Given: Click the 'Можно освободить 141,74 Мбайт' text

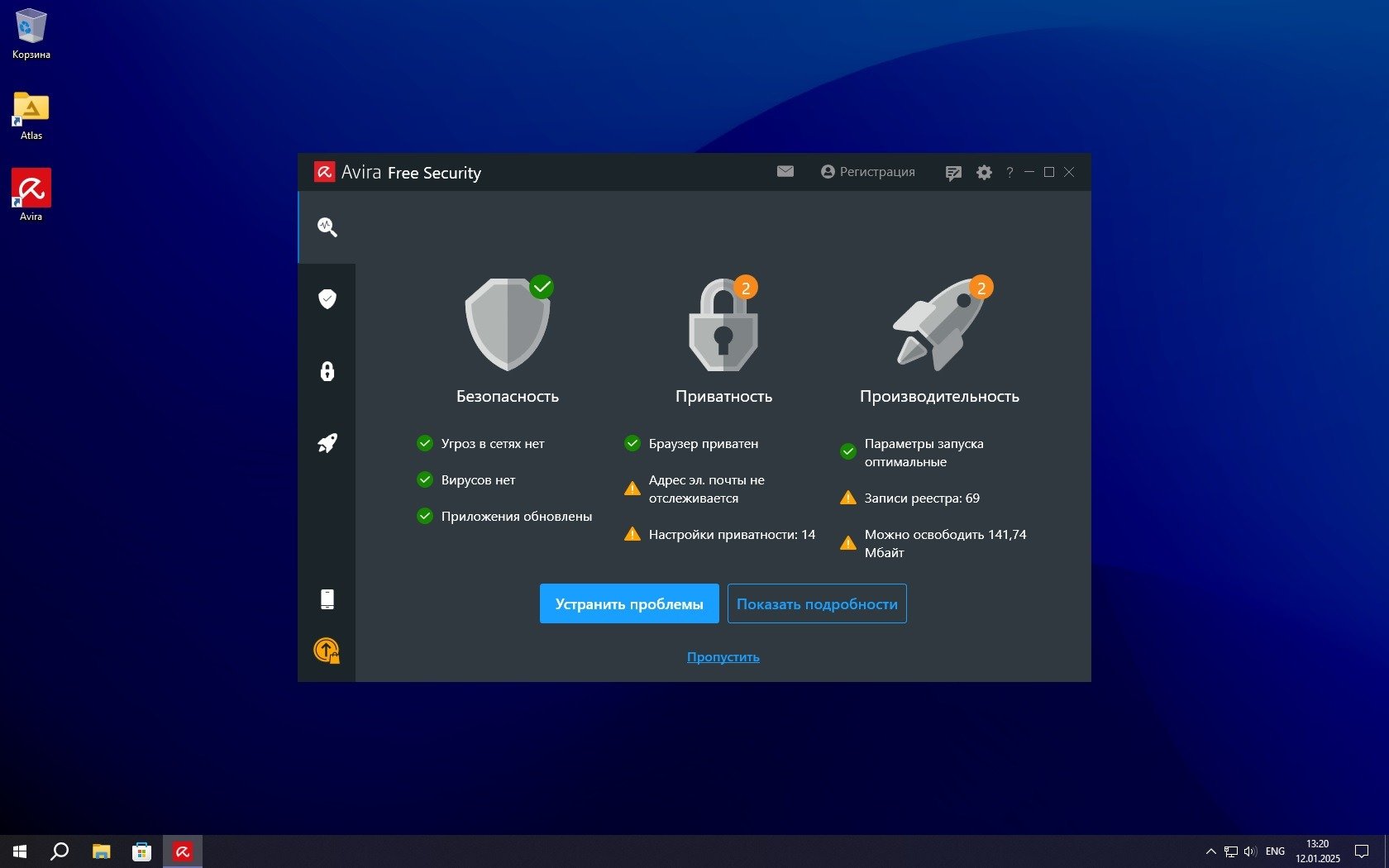Looking at the screenshot, I should click(x=946, y=543).
